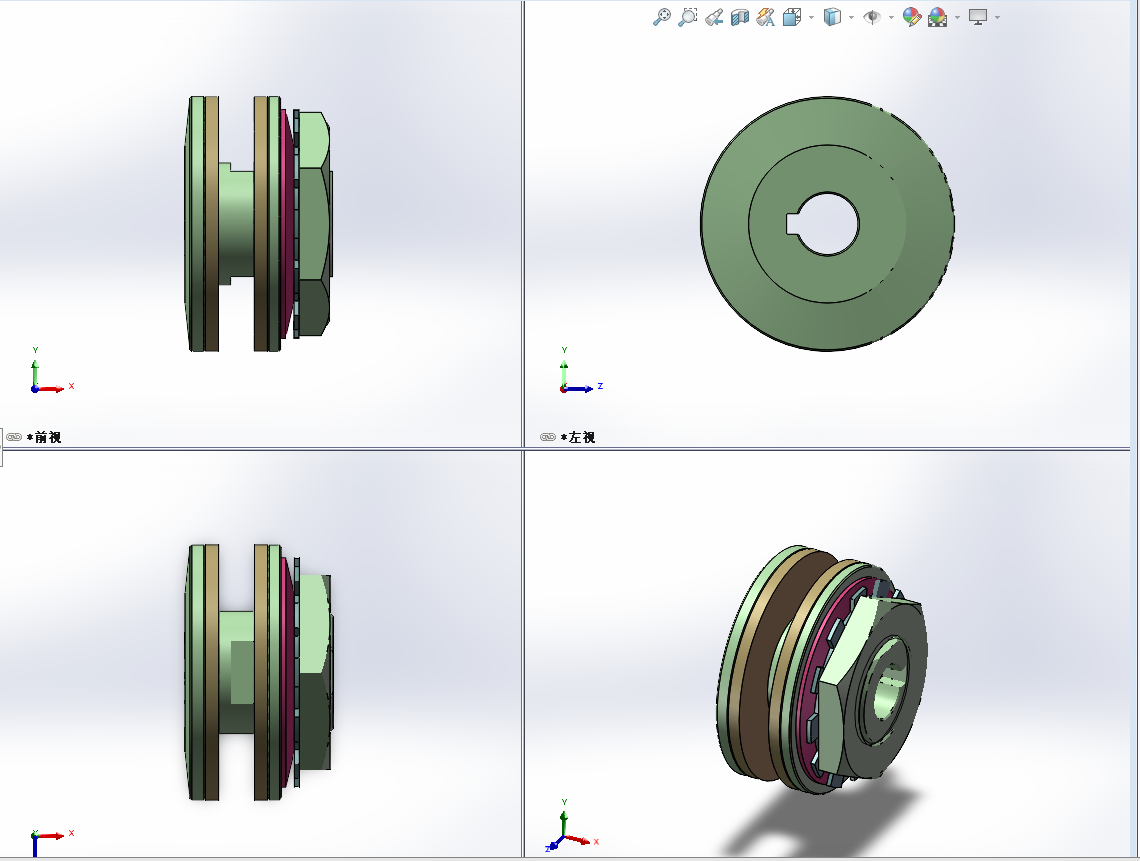Viewport: 1140px width, 861px height.
Task: Expand the View Orientation dropdown arrow
Action: click(x=811, y=17)
